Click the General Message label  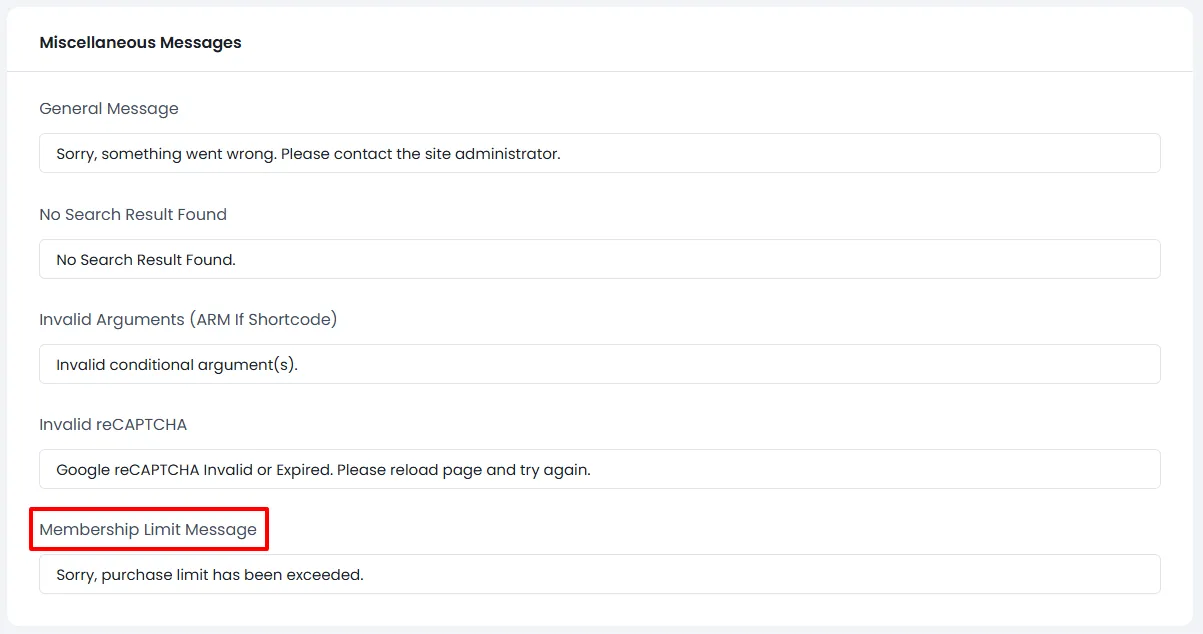(x=108, y=108)
